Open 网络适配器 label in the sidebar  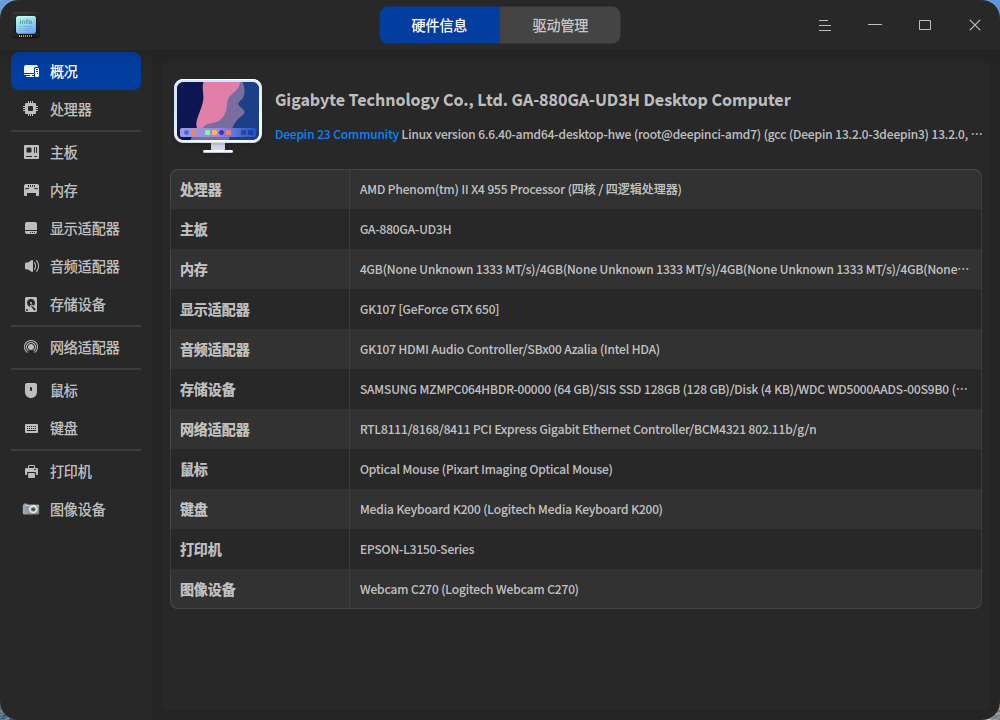[85, 348]
